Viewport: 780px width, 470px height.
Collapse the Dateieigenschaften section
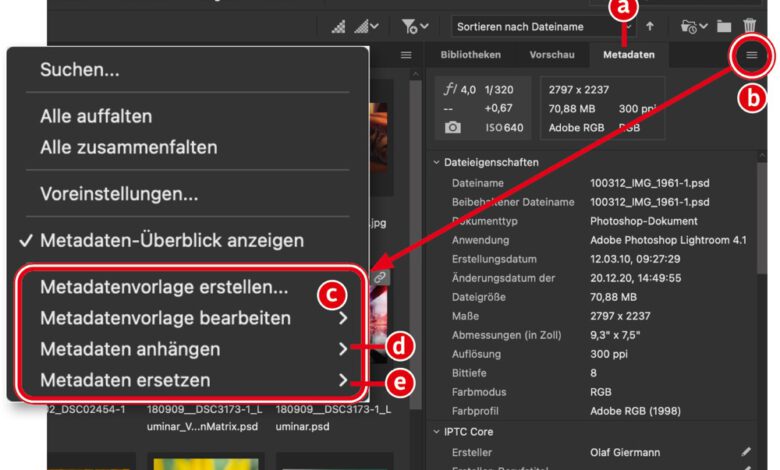[436, 162]
